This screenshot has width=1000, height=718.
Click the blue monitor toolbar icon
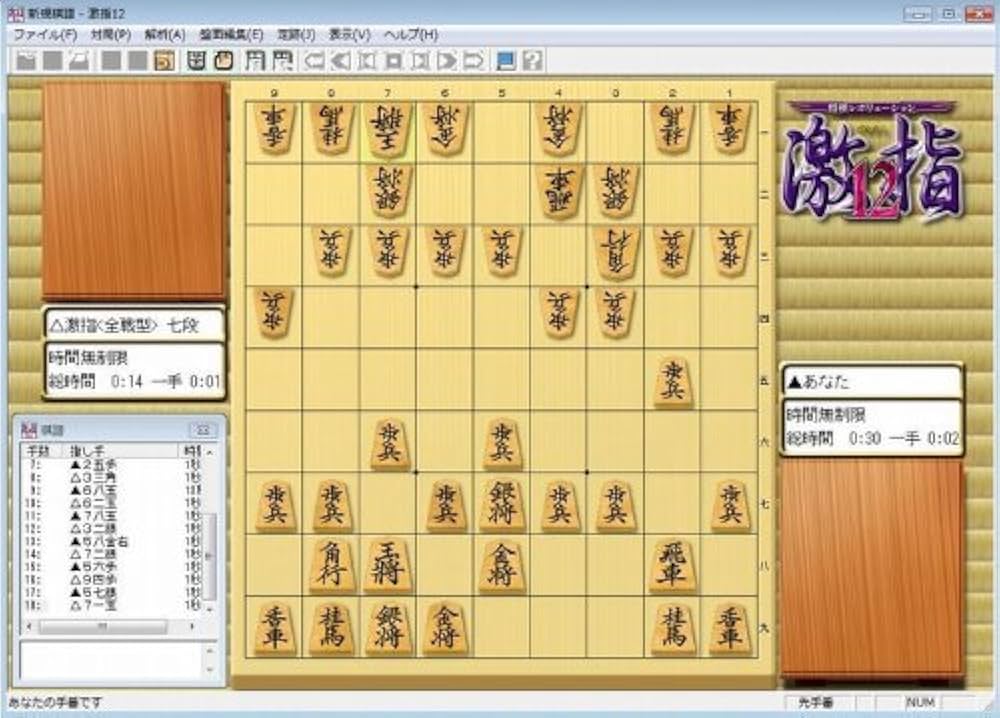click(505, 61)
